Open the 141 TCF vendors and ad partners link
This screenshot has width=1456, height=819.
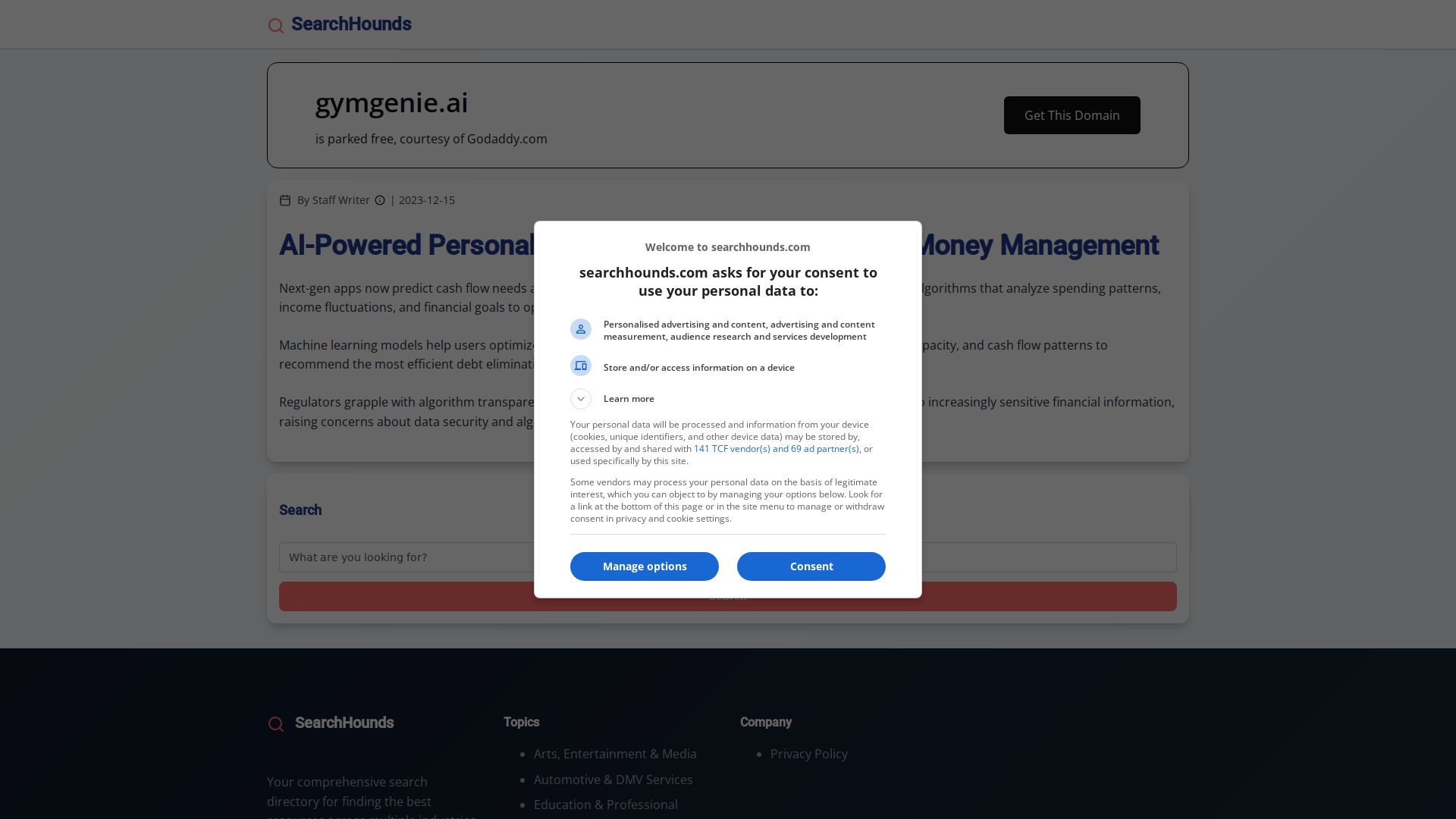click(777, 449)
